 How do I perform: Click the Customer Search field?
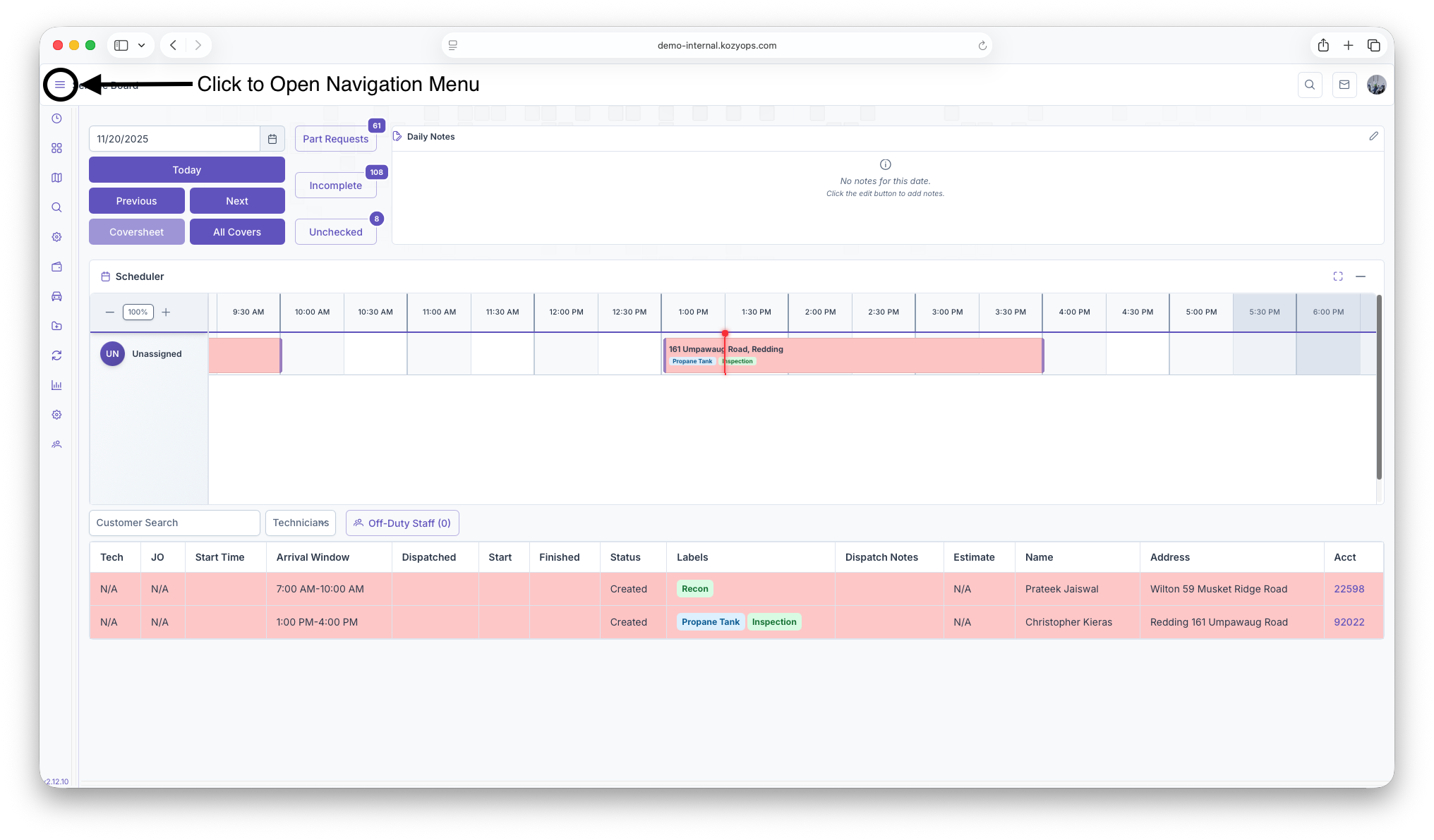[x=174, y=523]
